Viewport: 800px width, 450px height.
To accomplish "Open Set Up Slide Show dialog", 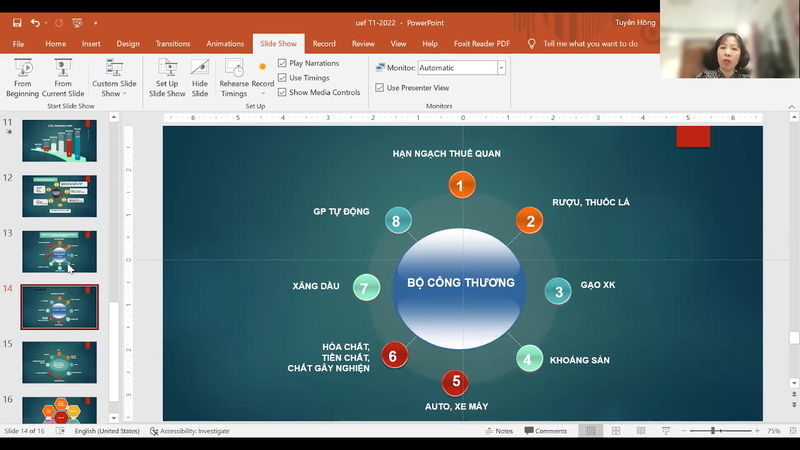I will (x=167, y=76).
